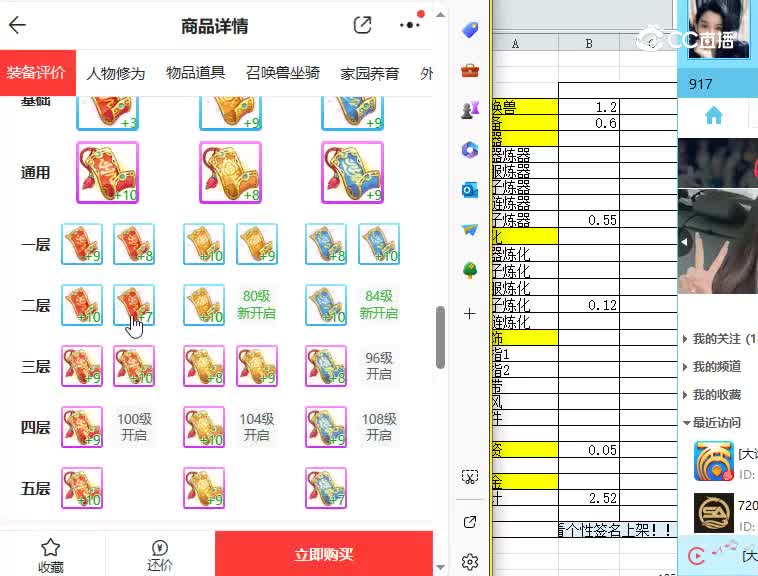758x576 pixels.
Task: Select the 通用 red scroll +10
Action: click(x=107, y=173)
